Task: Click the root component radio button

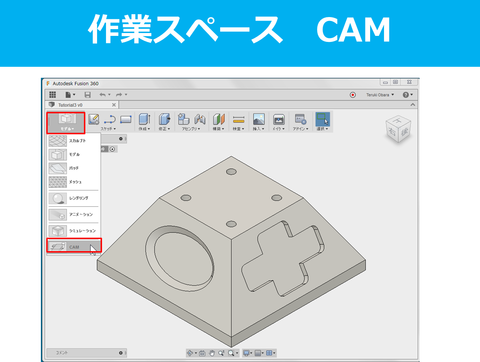Action: tap(112, 149)
